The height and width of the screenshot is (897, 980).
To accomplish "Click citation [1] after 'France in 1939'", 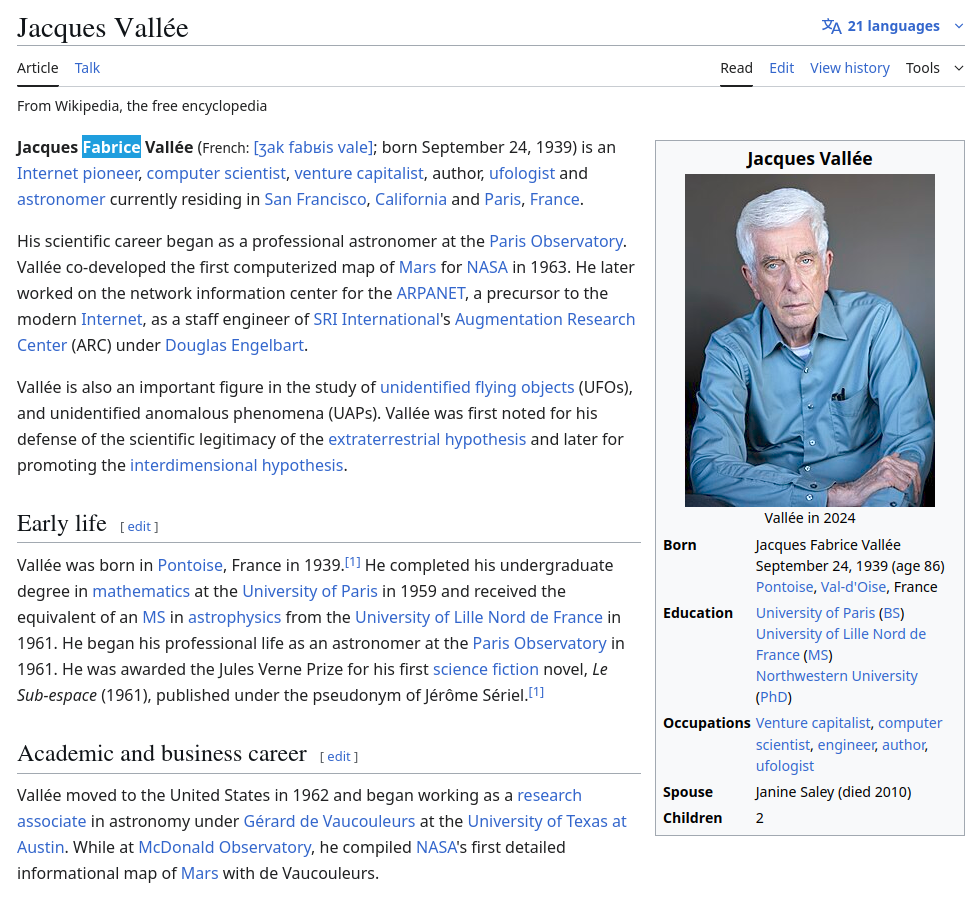I will coord(353,562).
